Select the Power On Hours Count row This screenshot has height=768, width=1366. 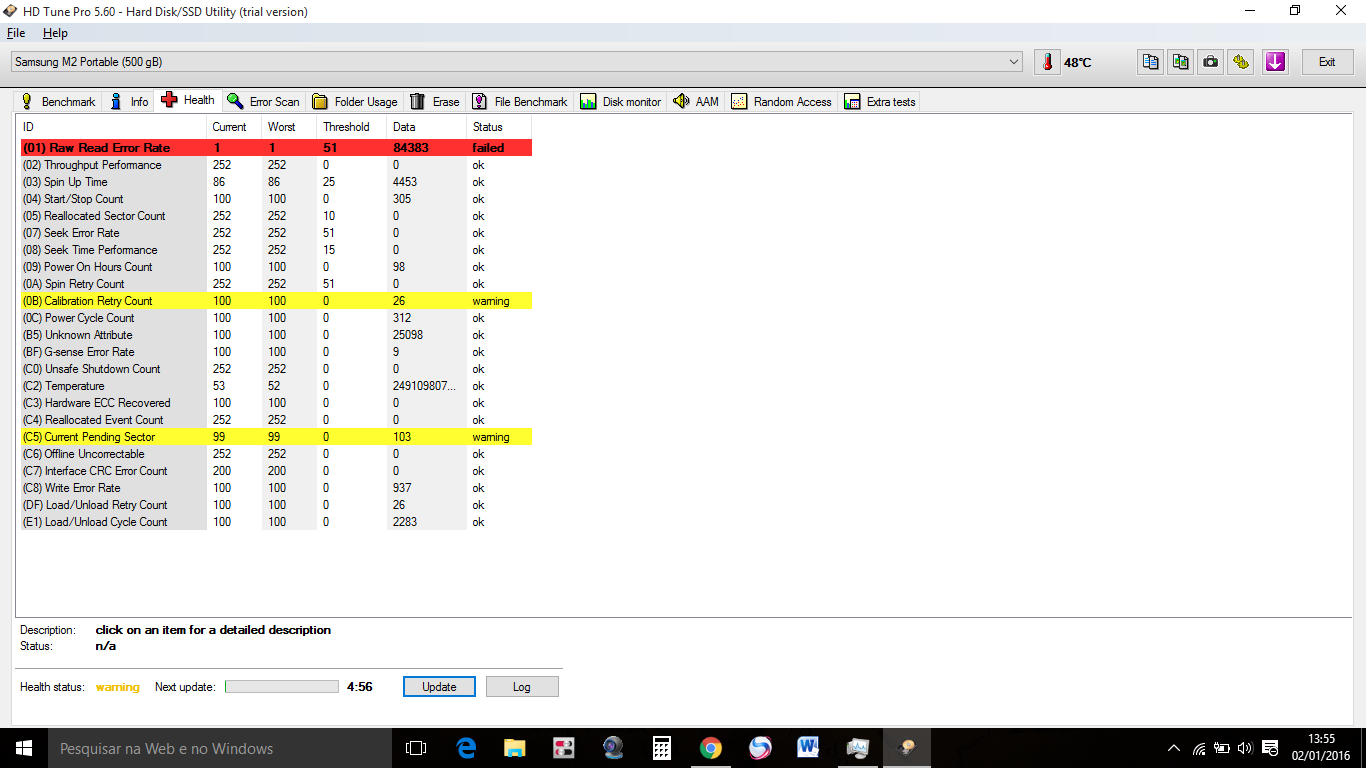click(x=276, y=267)
